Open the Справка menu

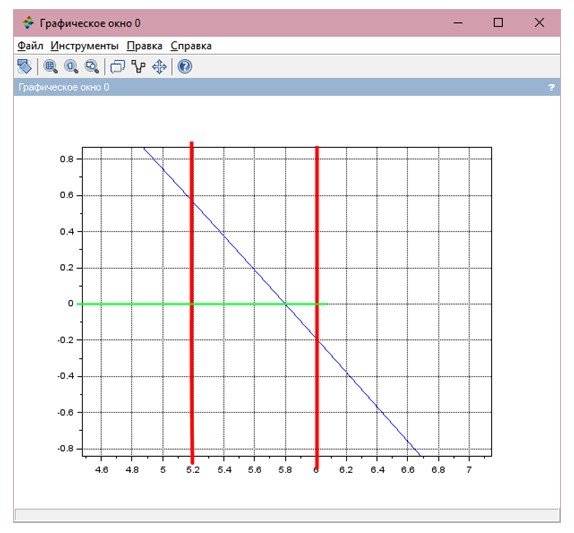[x=191, y=46]
